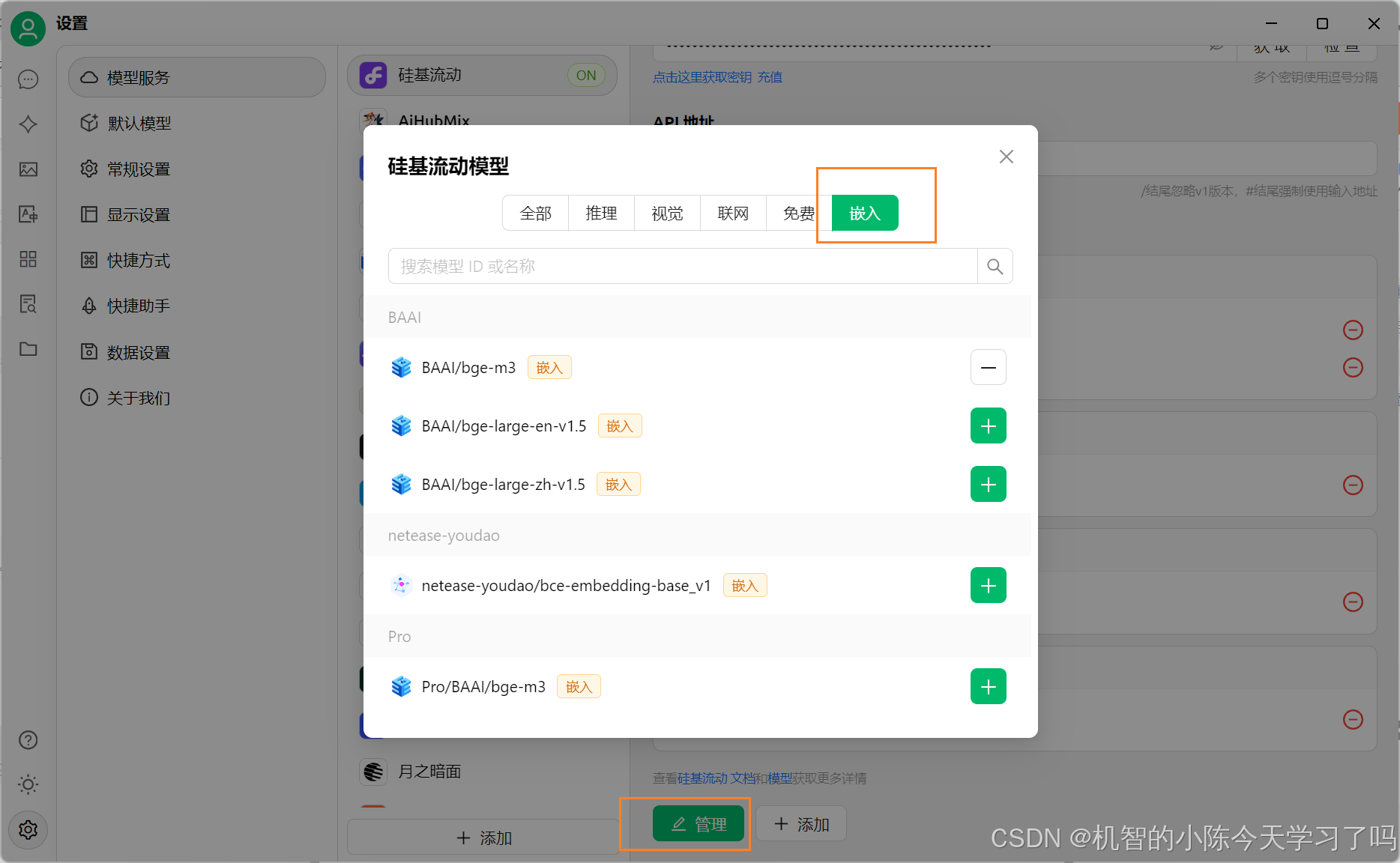
Task: Click the netease-youdao group header
Action: pyautogui.click(x=697, y=535)
